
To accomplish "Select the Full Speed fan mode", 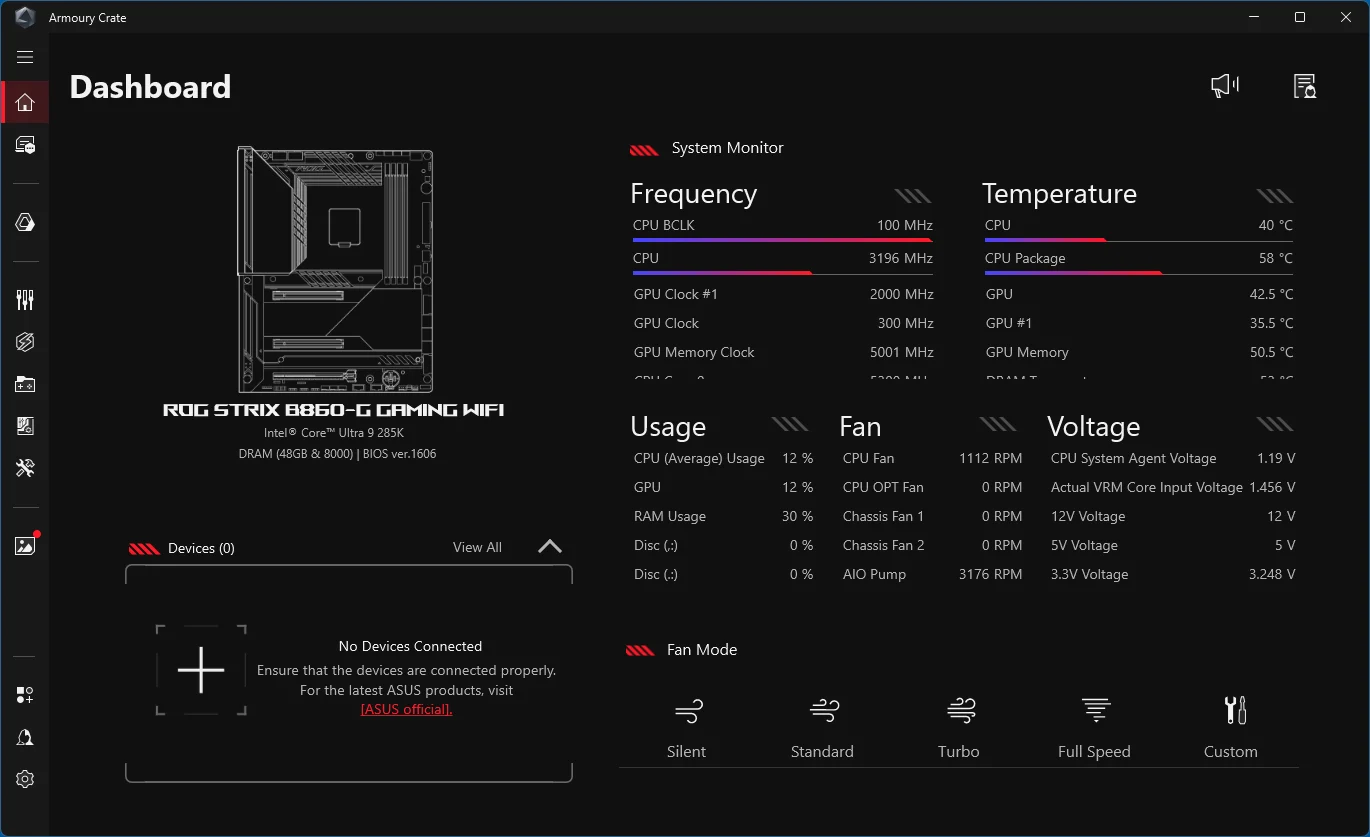I will [x=1095, y=730].
